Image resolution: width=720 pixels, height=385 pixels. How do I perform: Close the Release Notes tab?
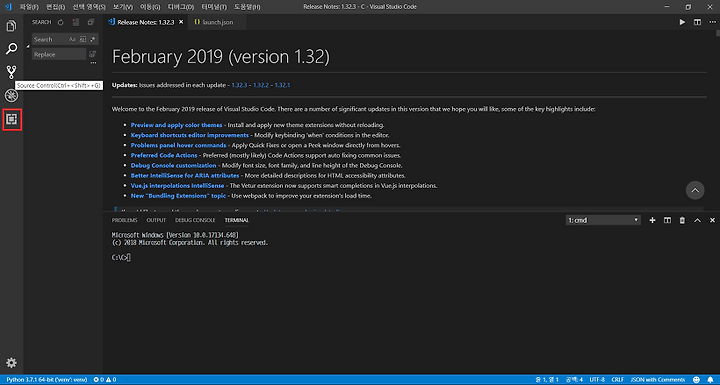(181, 22)
